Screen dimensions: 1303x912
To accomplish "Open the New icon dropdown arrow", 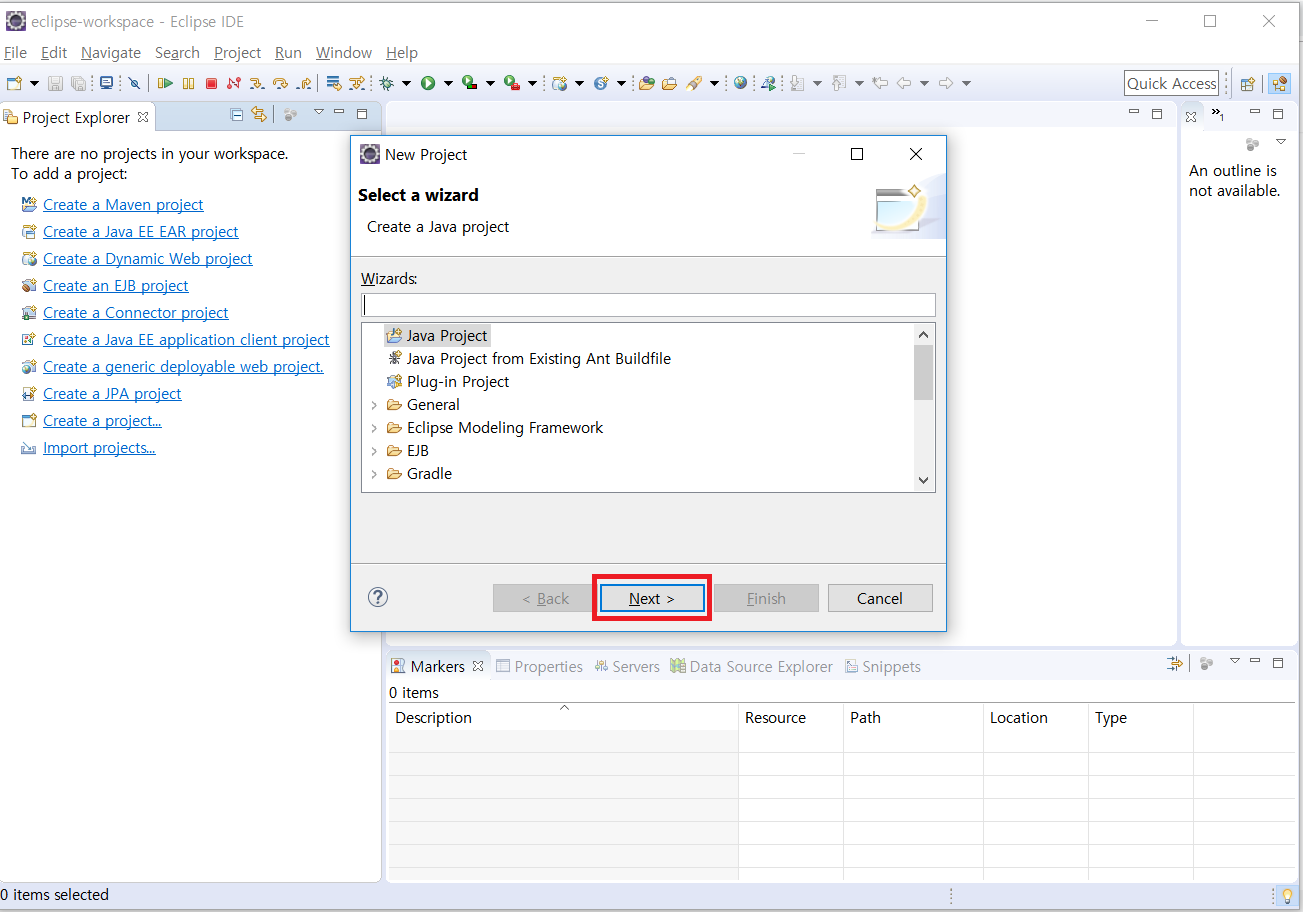I will point(34,83).
